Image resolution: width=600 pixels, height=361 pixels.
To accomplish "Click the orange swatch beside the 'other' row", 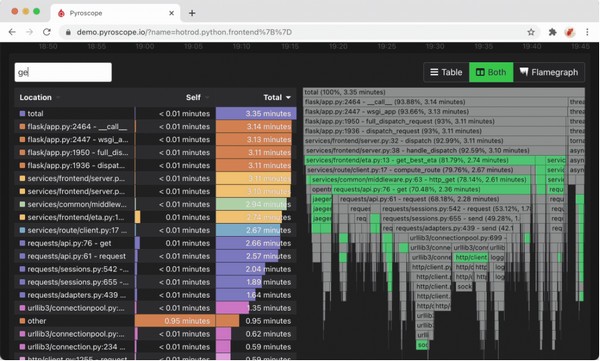I will (22, 321).
